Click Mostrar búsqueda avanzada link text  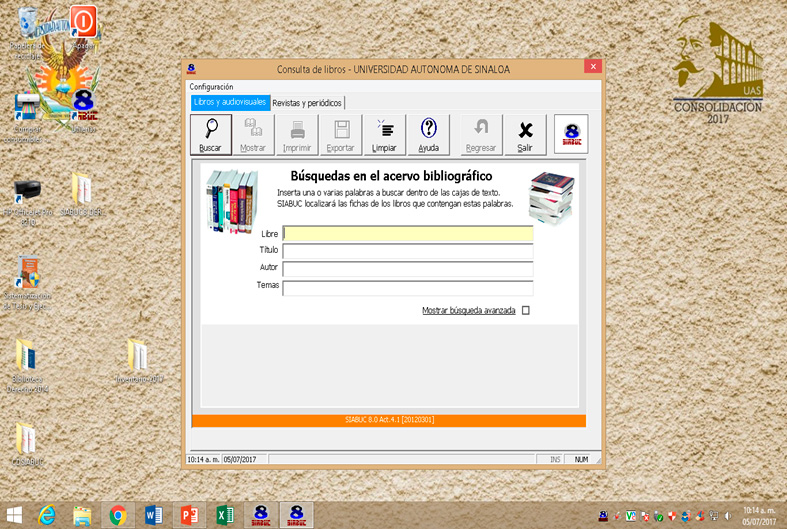point(469,311)
